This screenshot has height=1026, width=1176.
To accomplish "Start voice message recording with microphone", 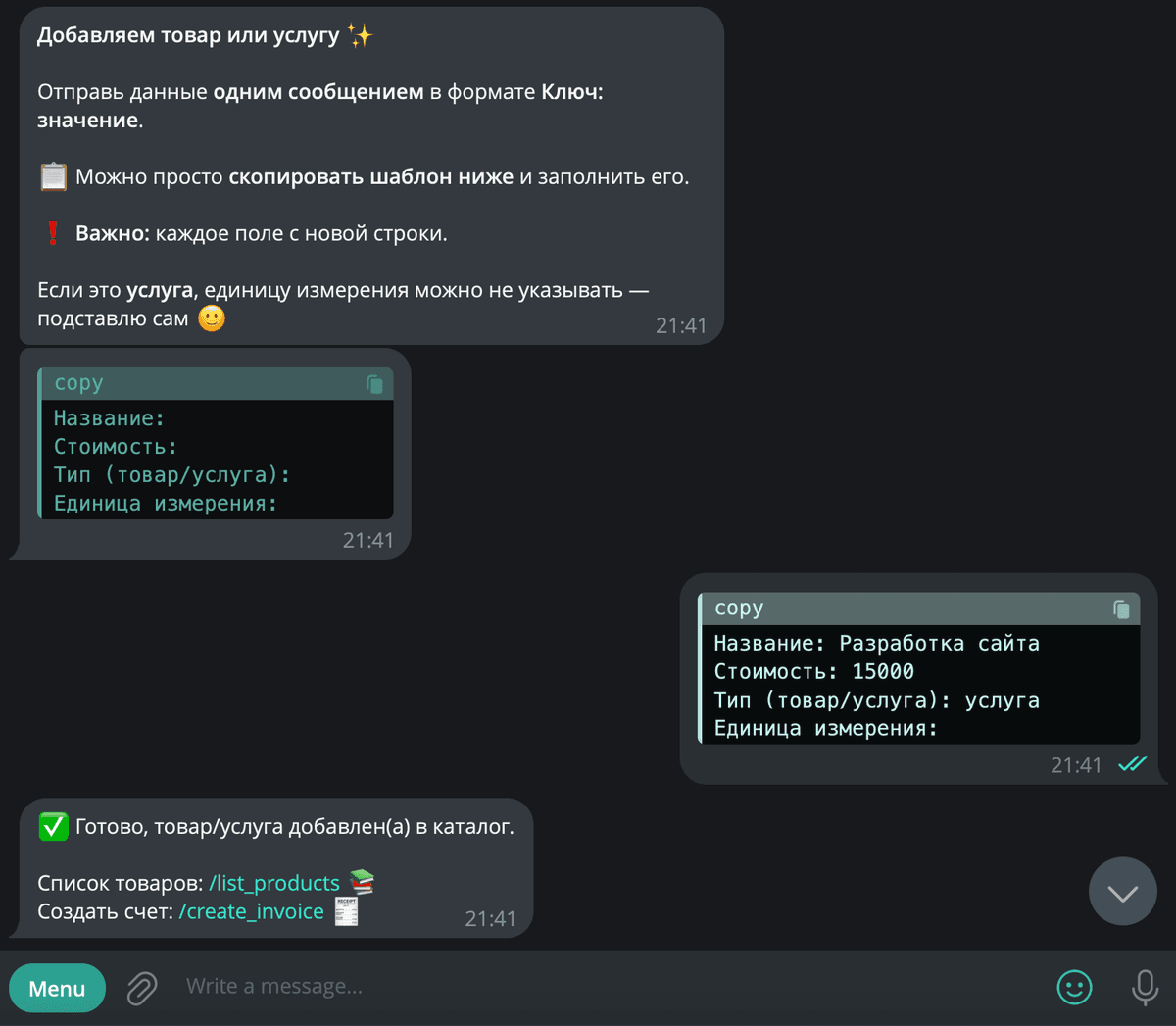I will pos(1145,988).
